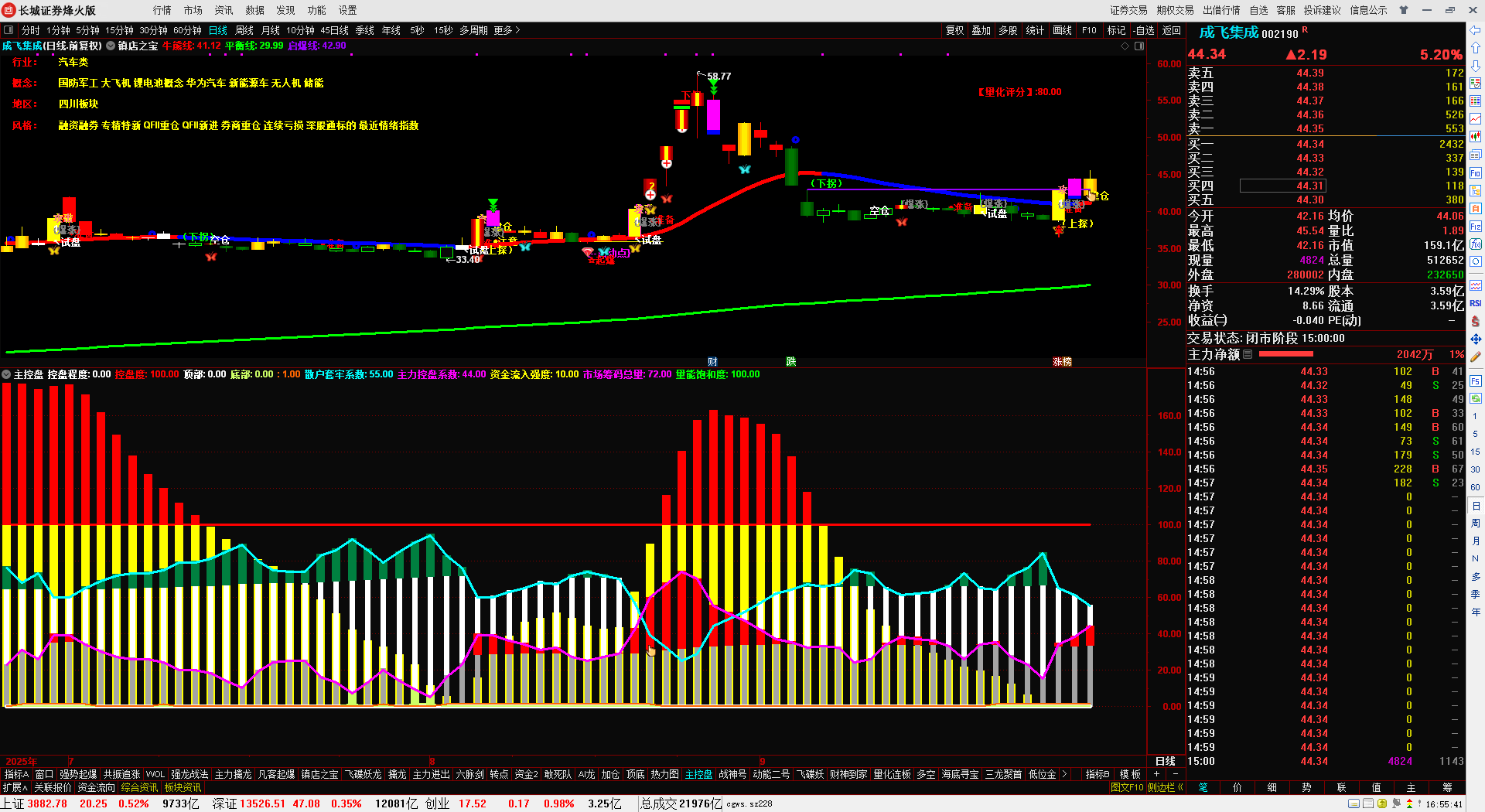The width and height of the screenshot is (1485, 812).
Task: Click the yellow round status bar icon
Action: pyautogui.click(x=1382, y=804)
